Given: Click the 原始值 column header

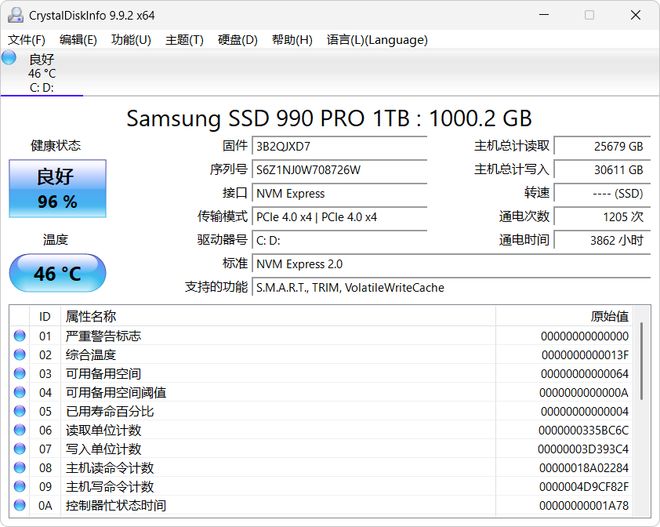Looking at the screenshot, I should pyautogui.click(x=564, y=316).
